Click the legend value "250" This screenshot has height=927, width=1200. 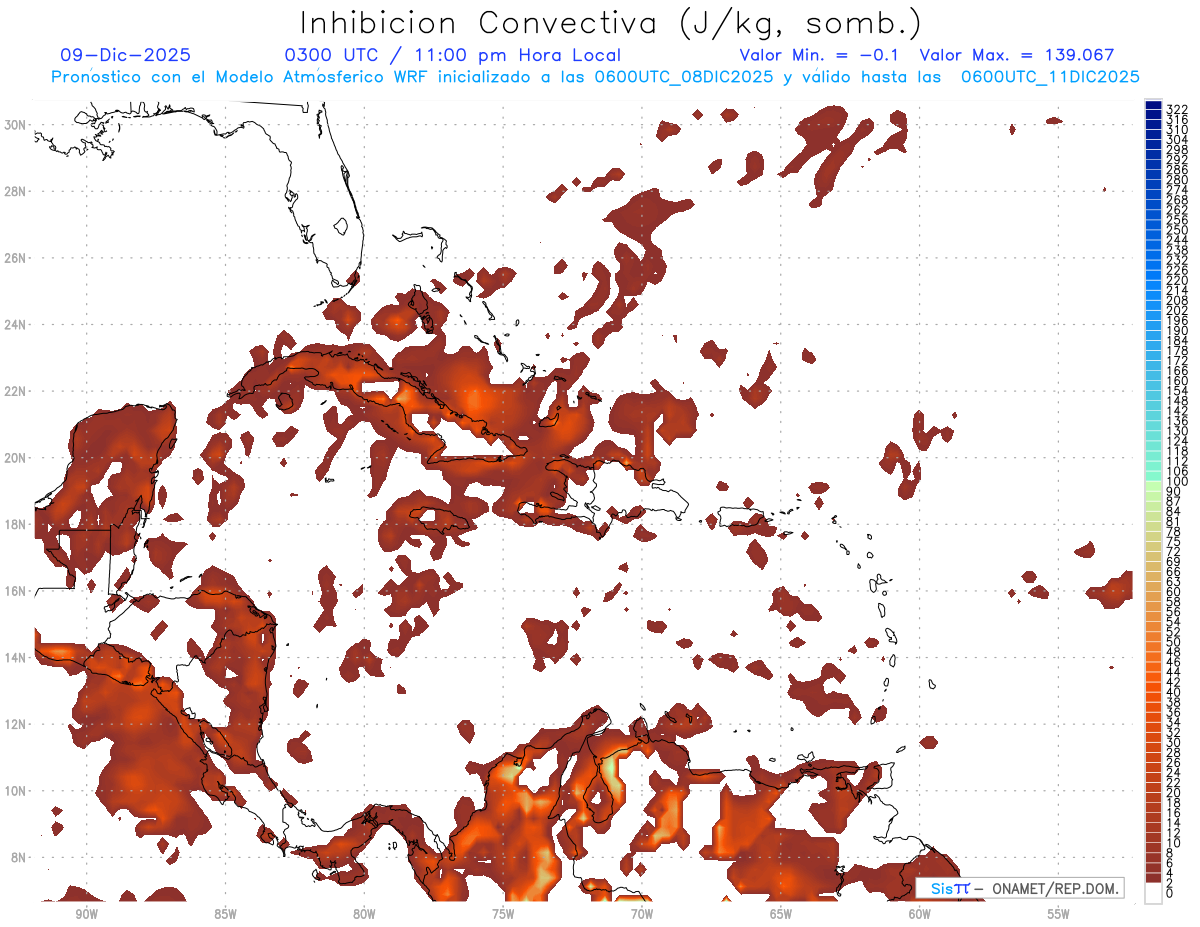point(1177,230)
